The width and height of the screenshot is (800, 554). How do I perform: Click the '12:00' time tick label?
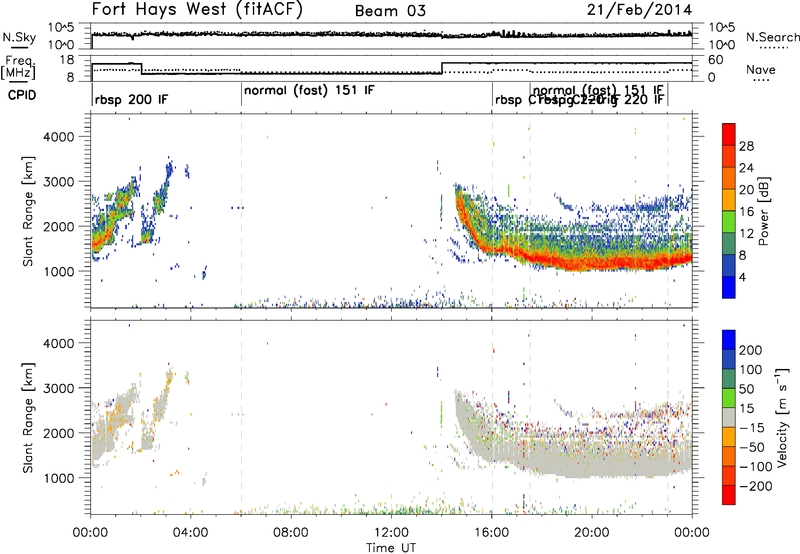point(391,532)
